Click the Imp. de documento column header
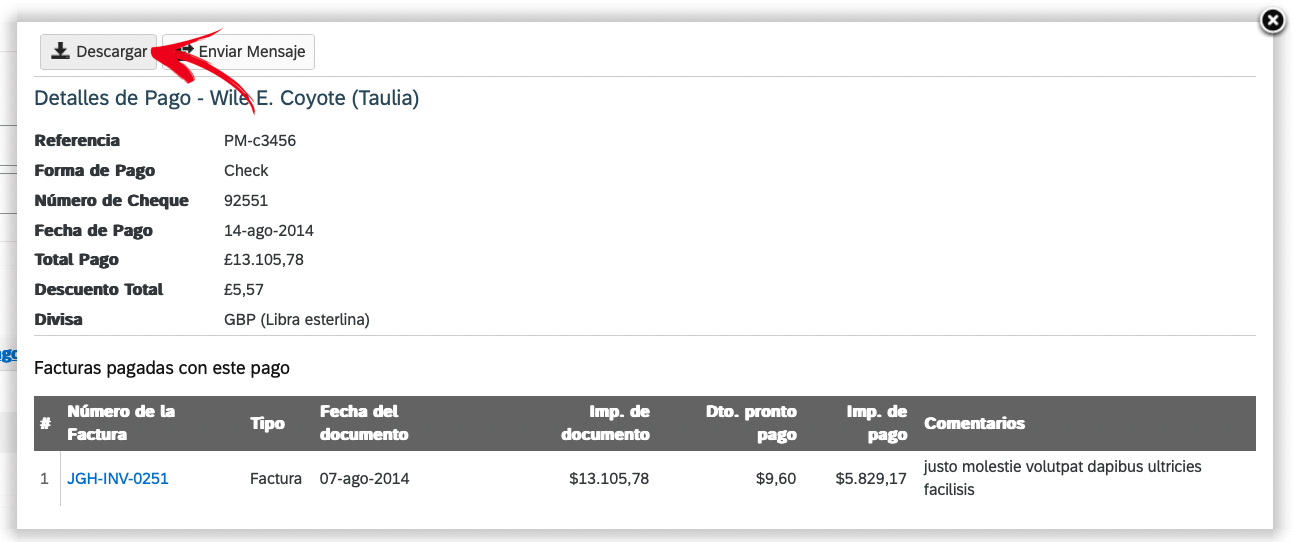Viewport: 1293px width, 542px height. [605, 423]
